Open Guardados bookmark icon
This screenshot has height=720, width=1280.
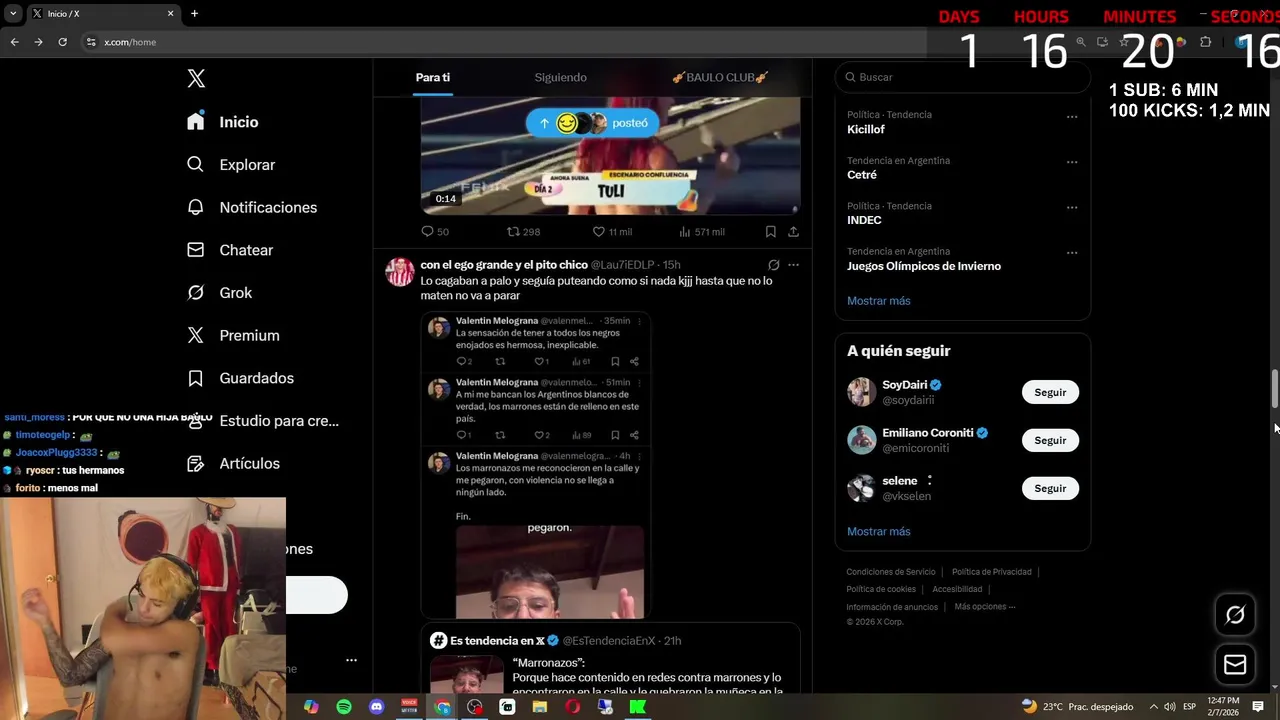(x=196, y=378)
